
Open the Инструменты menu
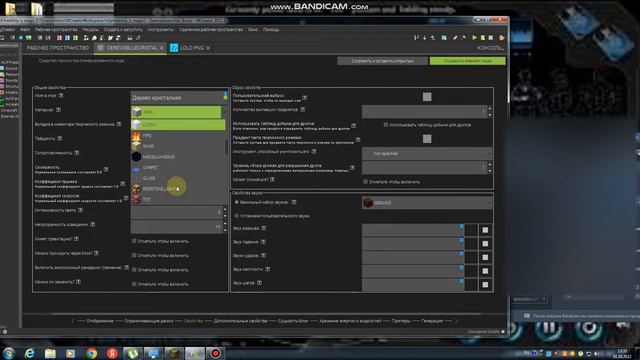pyautogui.click(x=160, y=29)
